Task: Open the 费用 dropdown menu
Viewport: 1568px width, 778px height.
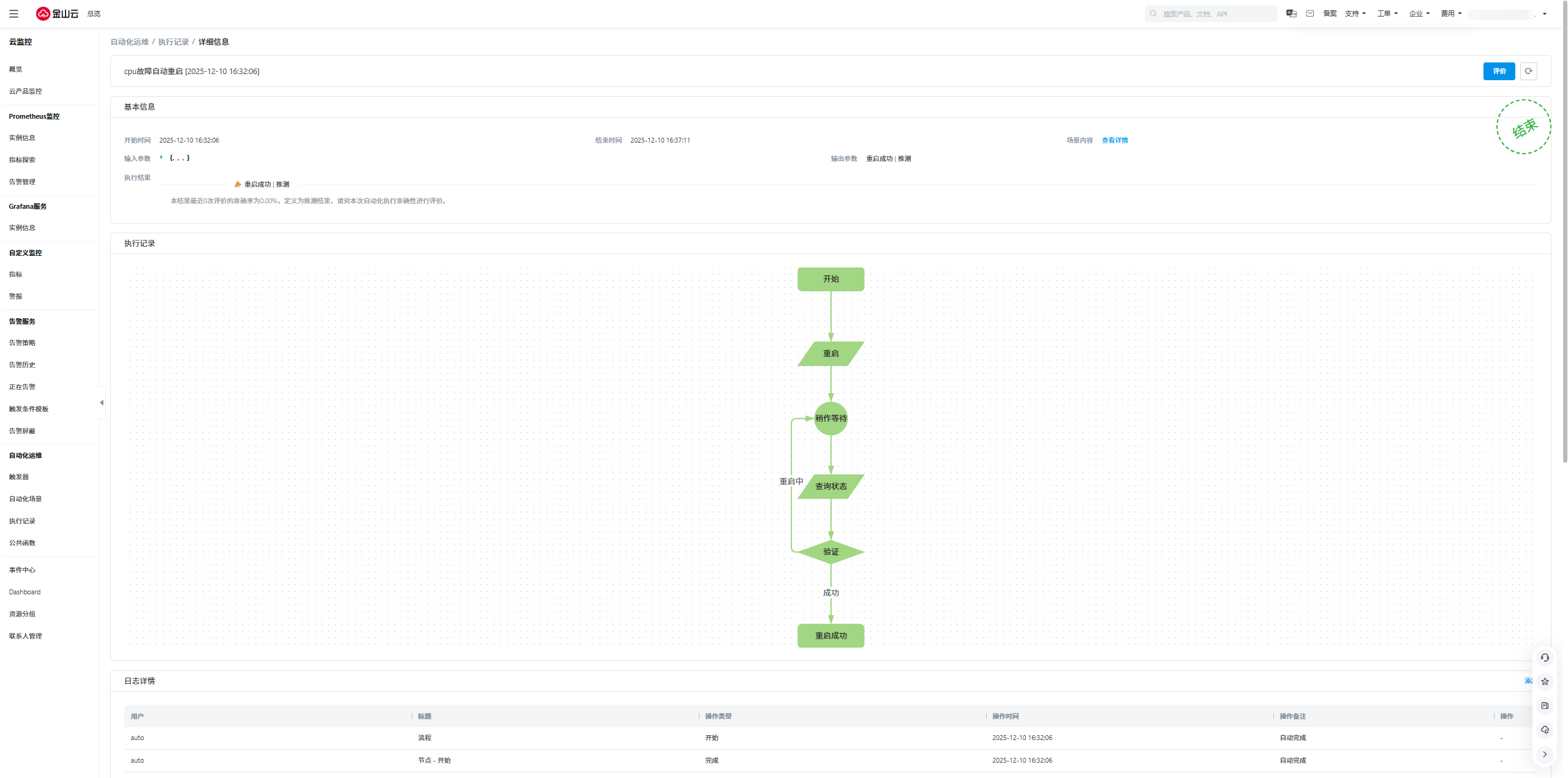Action: coord(1450,13)
